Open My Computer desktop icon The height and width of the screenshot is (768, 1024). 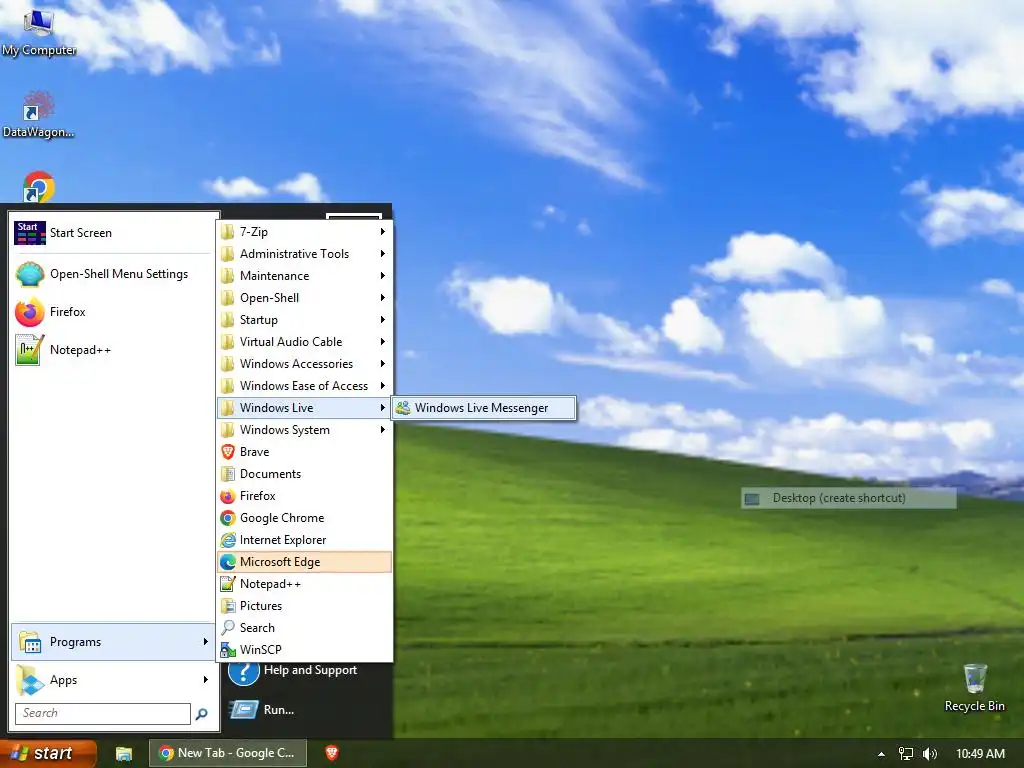pos(39,31)
